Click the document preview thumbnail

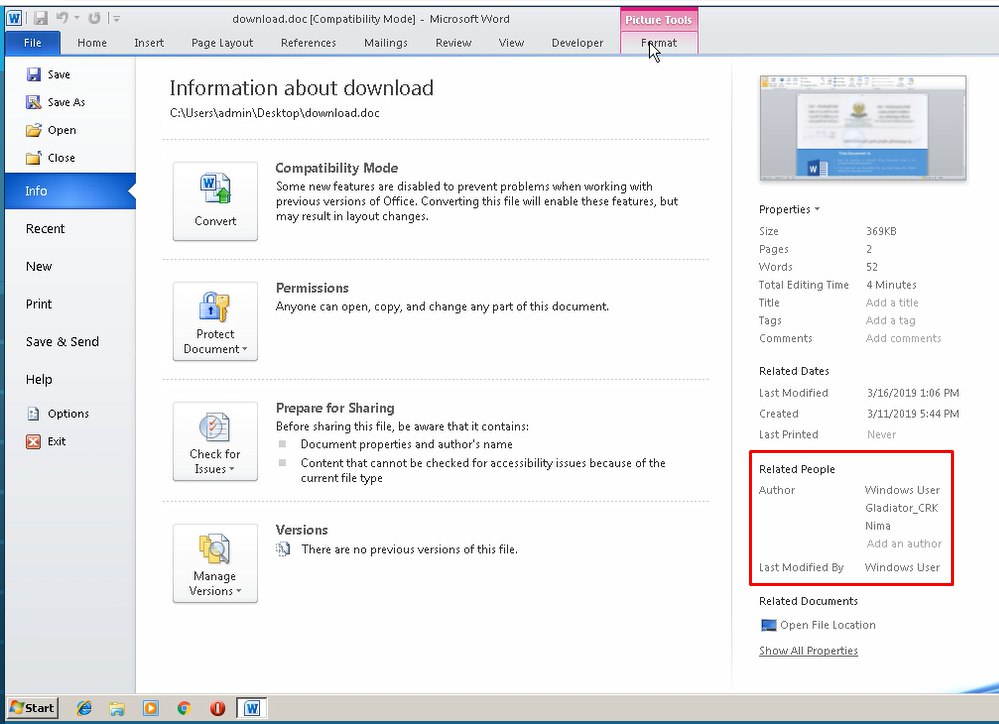tap(863, 128)
